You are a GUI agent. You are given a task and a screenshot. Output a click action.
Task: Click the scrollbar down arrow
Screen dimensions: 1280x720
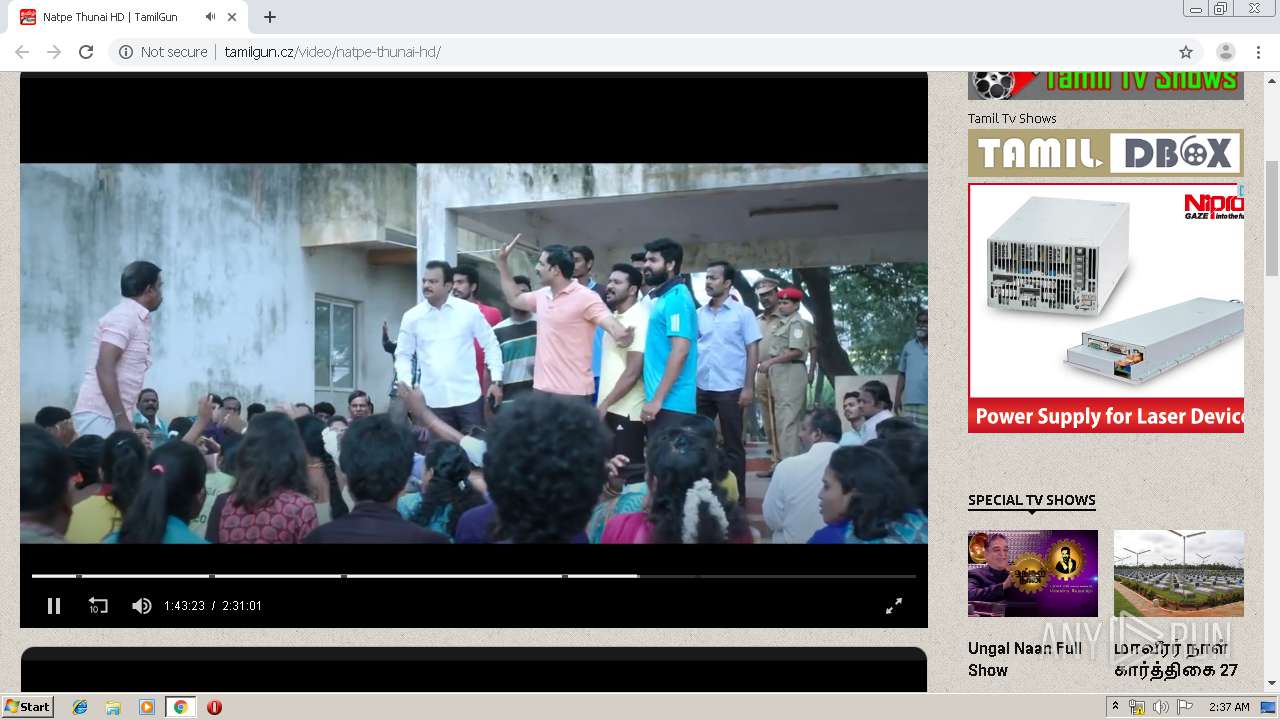(1272, 684)
